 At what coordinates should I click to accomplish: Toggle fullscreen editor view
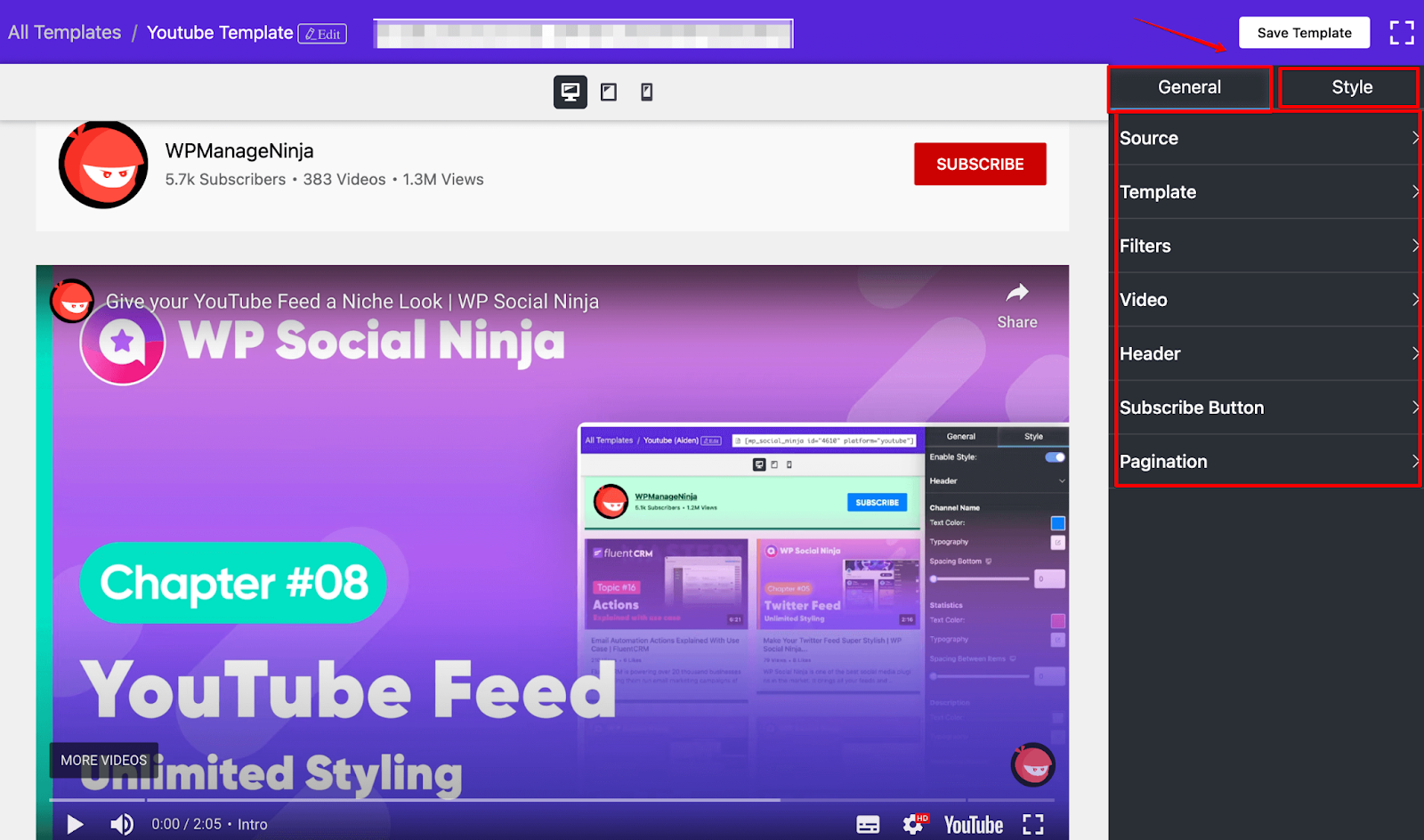[x=1402, y=33]
